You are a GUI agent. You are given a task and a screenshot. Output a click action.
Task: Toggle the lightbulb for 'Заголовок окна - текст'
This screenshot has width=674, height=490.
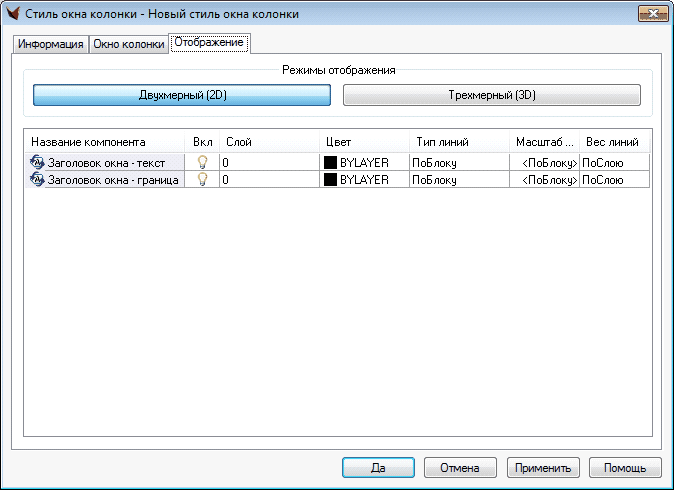pos(202,161)
